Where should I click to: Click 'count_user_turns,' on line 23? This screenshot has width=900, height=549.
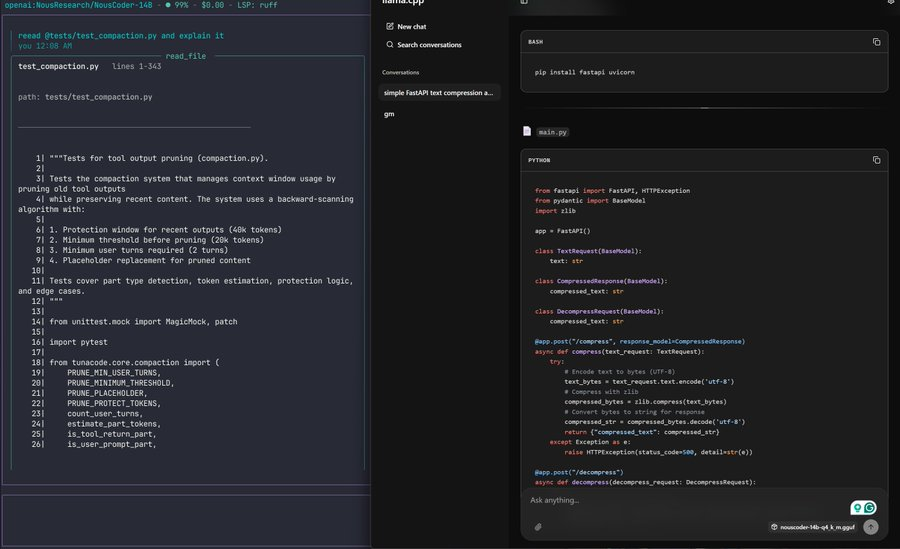click(x=104, y=413)
